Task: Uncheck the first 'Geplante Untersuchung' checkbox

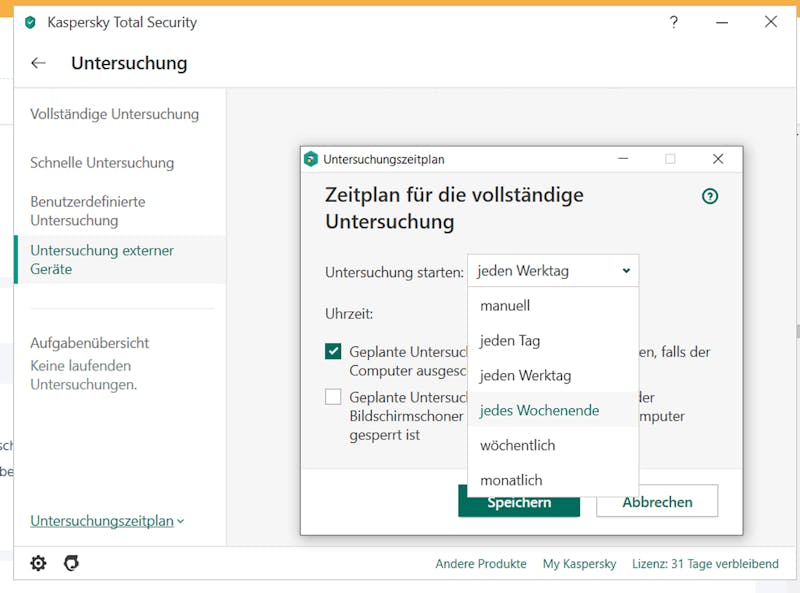Action: pos(333,351)
